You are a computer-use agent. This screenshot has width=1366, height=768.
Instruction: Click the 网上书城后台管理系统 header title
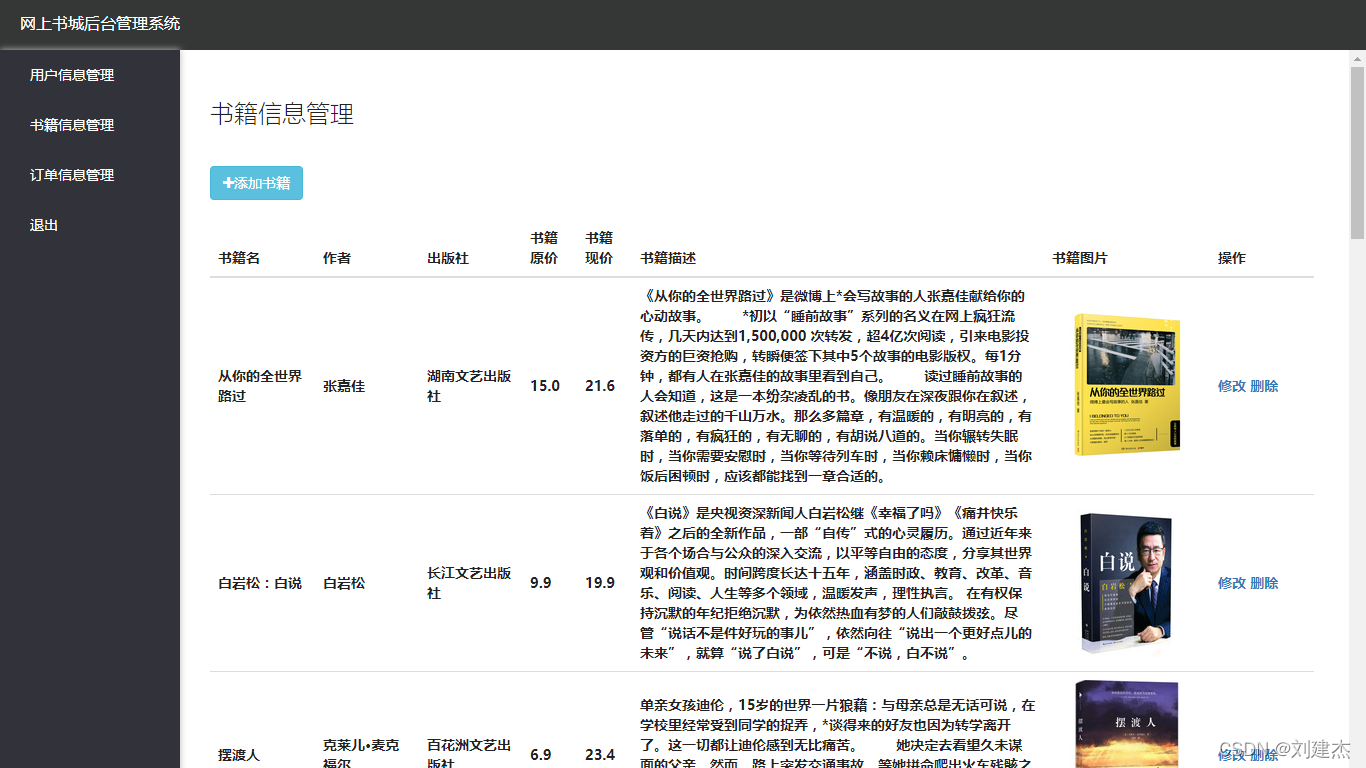tap(100, 23)
